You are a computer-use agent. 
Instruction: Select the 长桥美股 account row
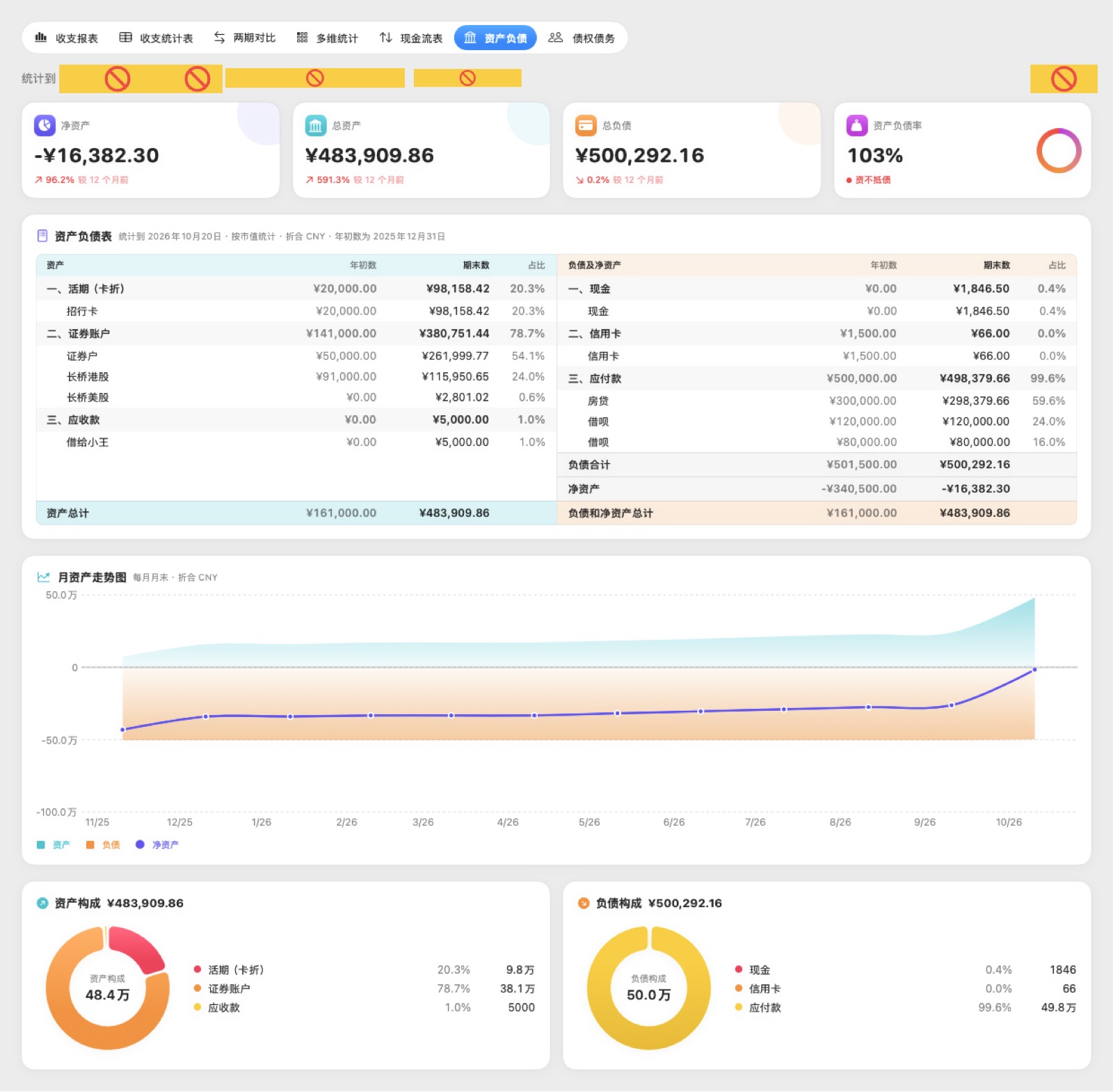pyautogui.click(x=296, y=397)
